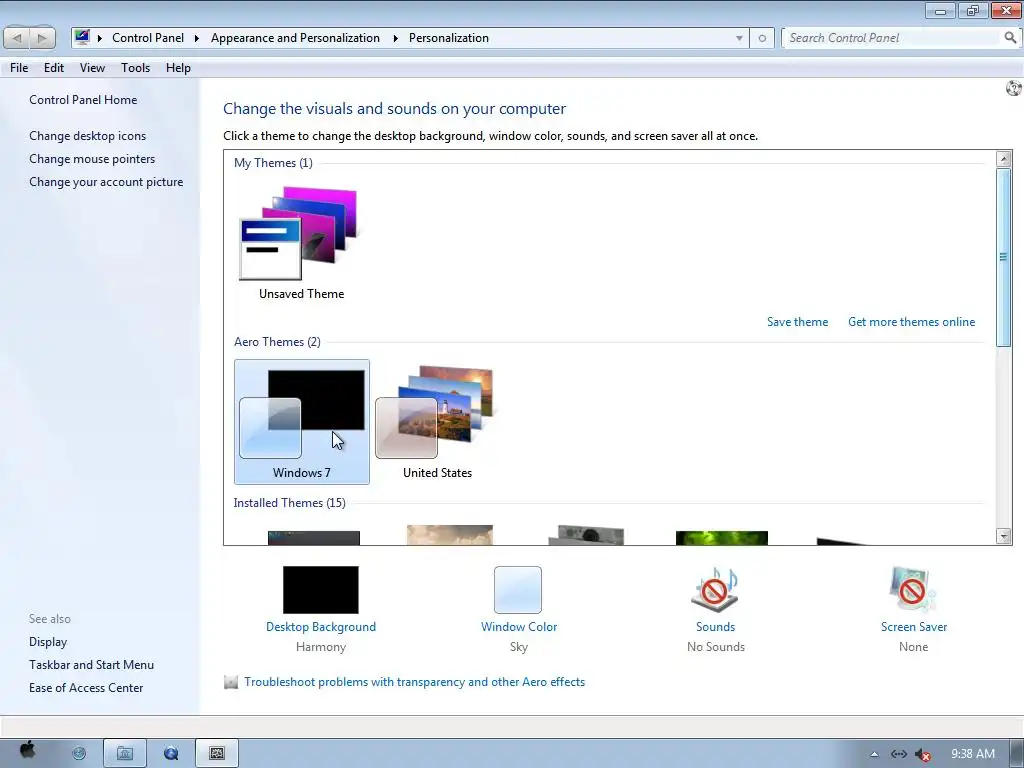
Task: Go back with the Back arrow button
Action: click(17, 38)
